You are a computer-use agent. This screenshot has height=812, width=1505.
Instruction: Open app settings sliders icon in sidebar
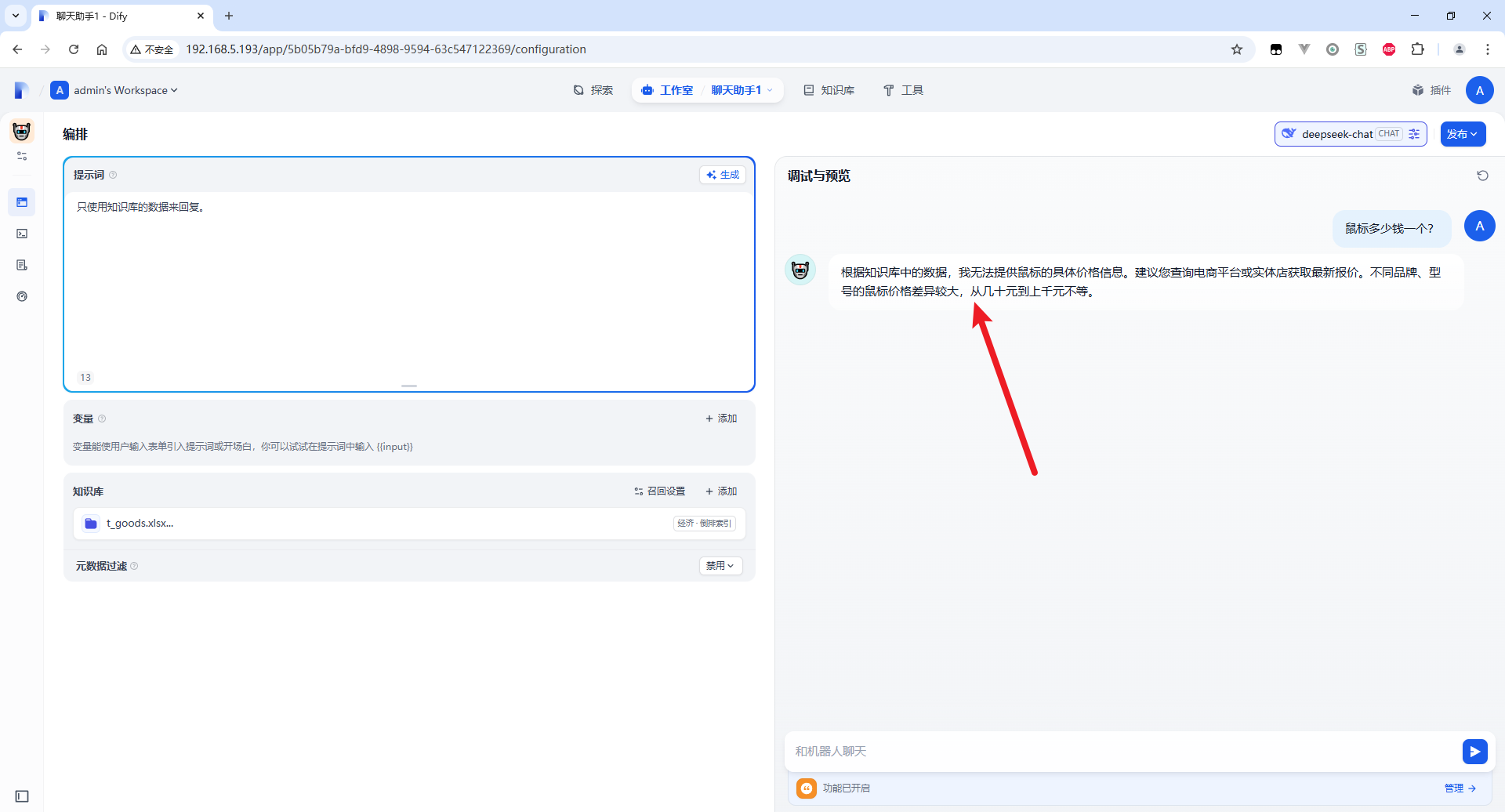[x=22, y=156]
